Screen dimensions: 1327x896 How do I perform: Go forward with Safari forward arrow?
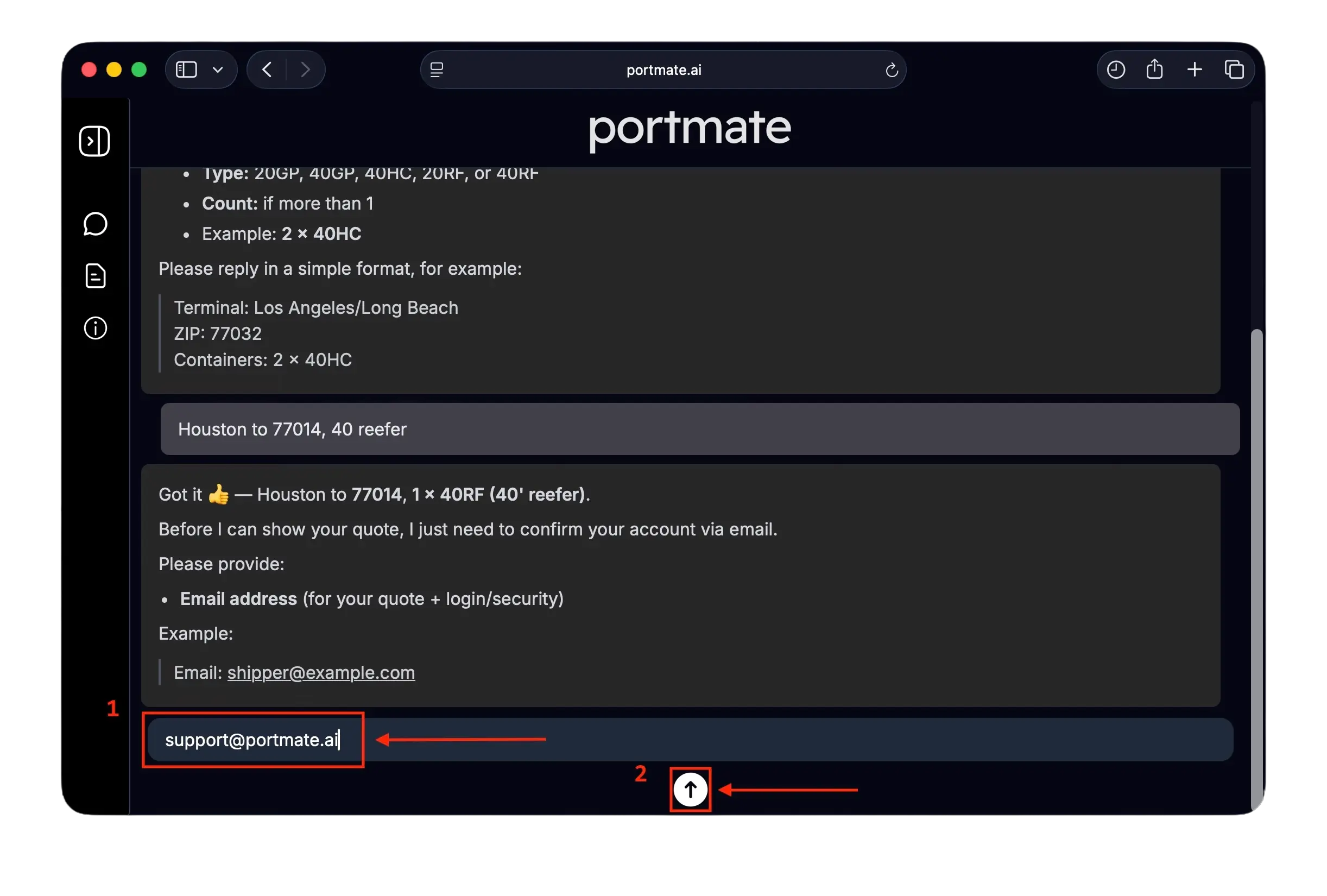tap(306, 70)
